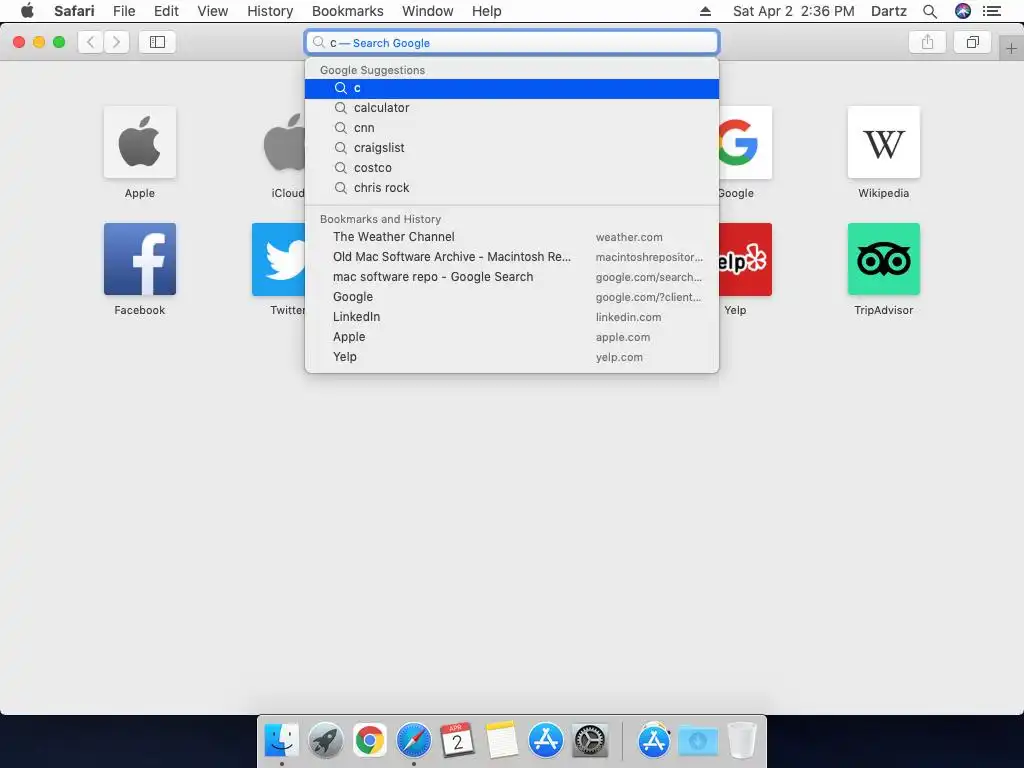This screenshot has height=768, width=1024.
Task: Open the Facebook favorite tile
Action: click(140, 259)
